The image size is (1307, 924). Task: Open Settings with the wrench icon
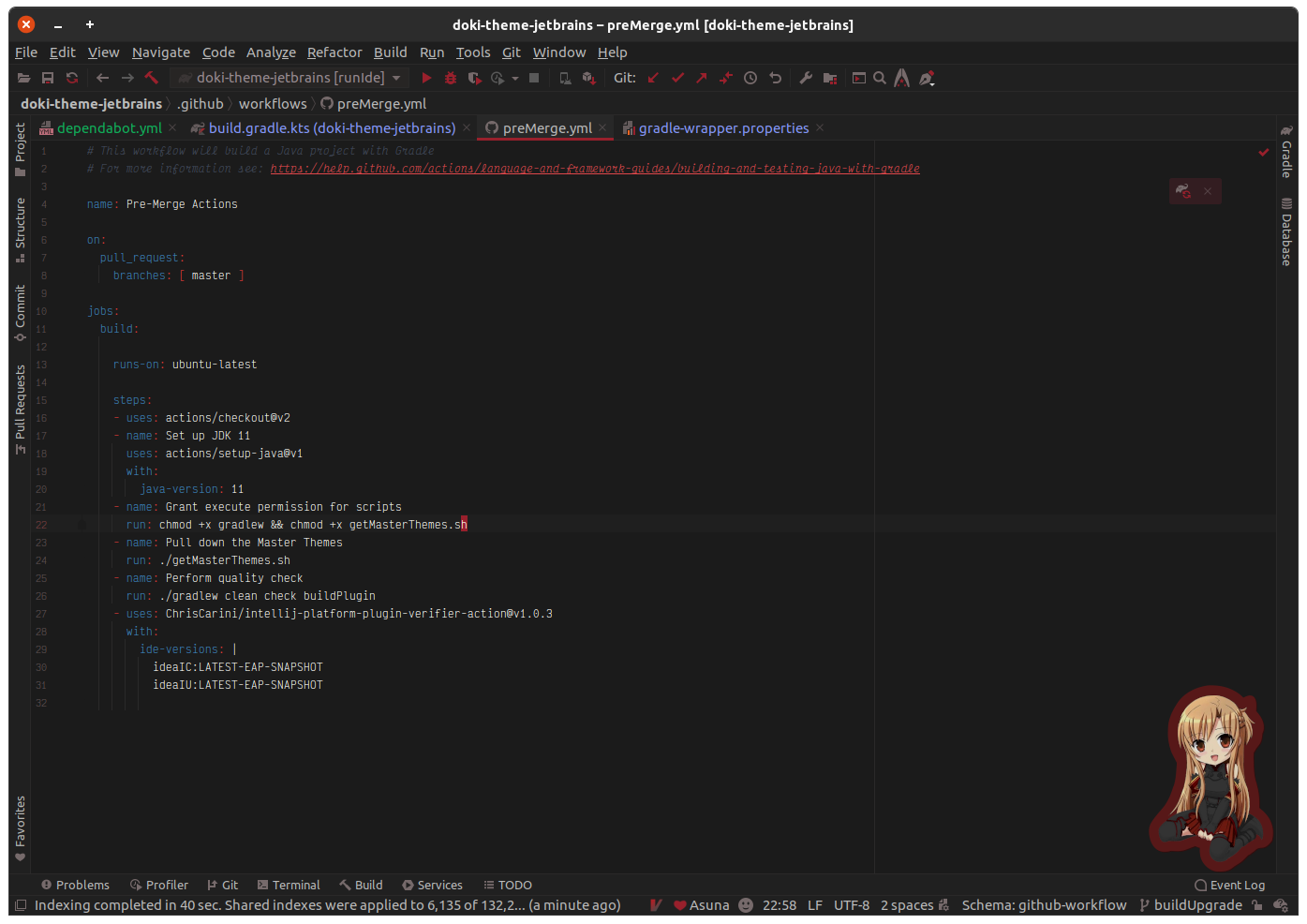805,78
